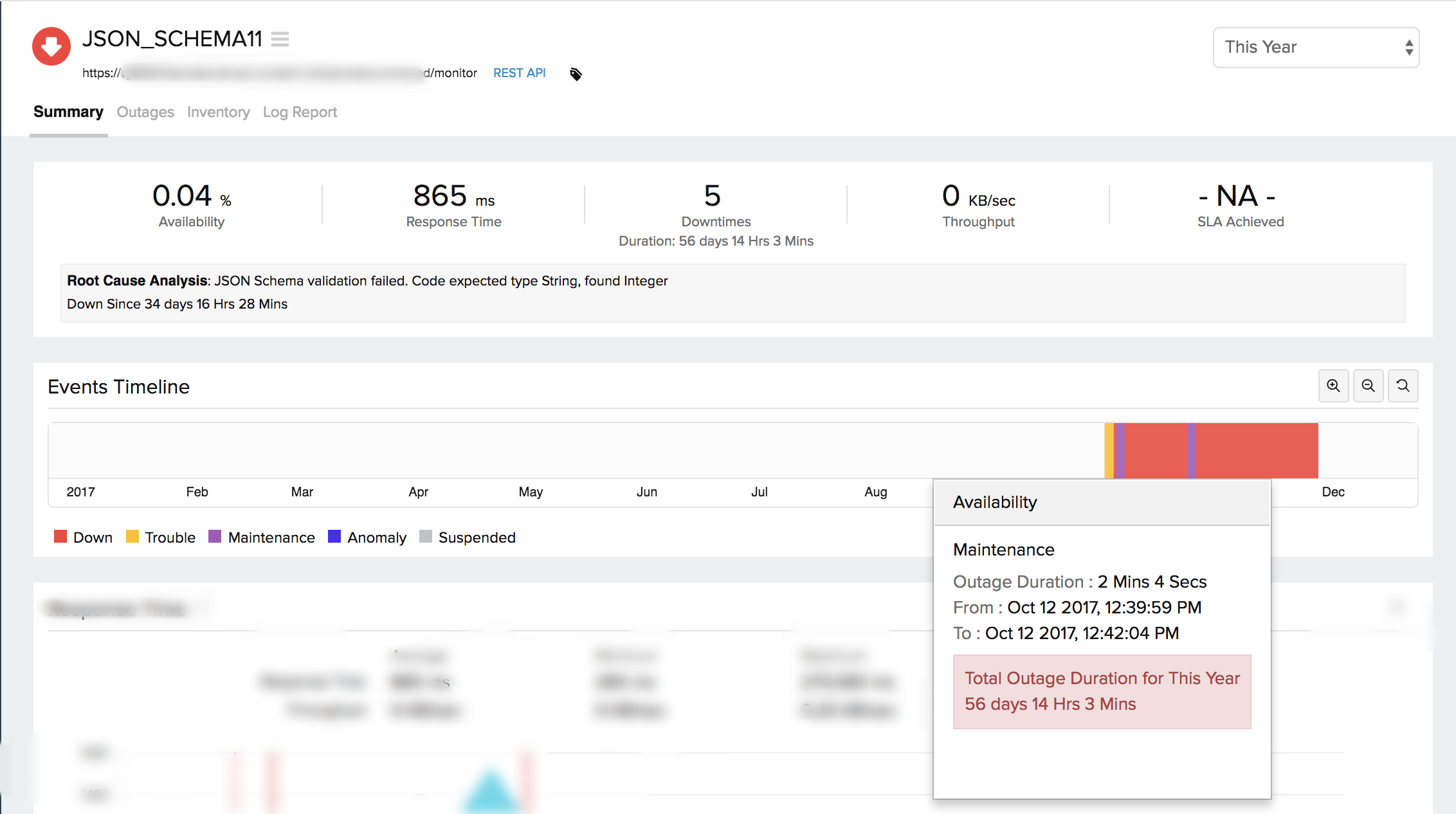Viewport: 1456px width, 814px height.
Task: Switch to the Inventory tab
Action: (218, 112)
